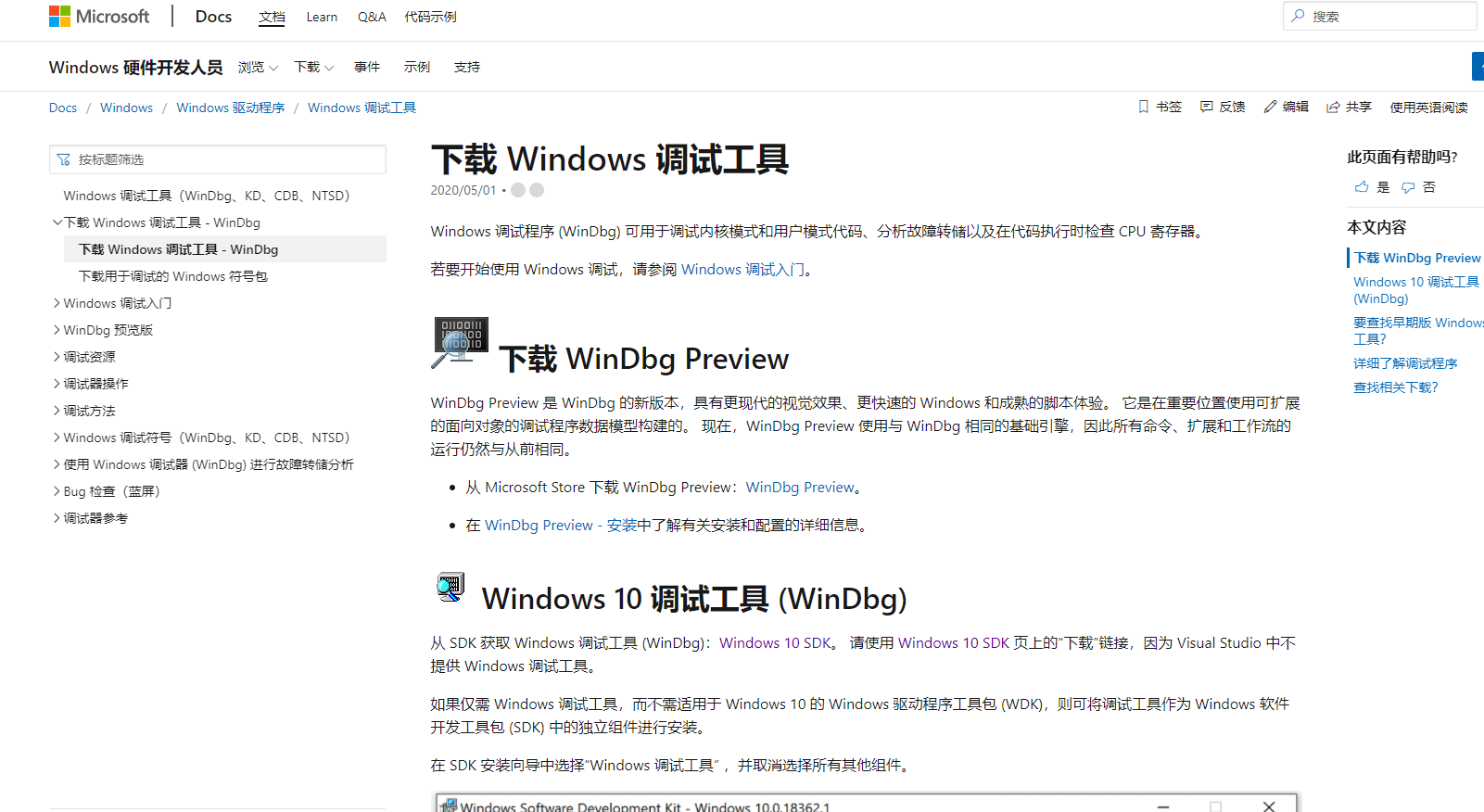Collapse 下载 Windows 调试工具 - WinDbg tree node
Screen dimensions: 1484x812
57,222
